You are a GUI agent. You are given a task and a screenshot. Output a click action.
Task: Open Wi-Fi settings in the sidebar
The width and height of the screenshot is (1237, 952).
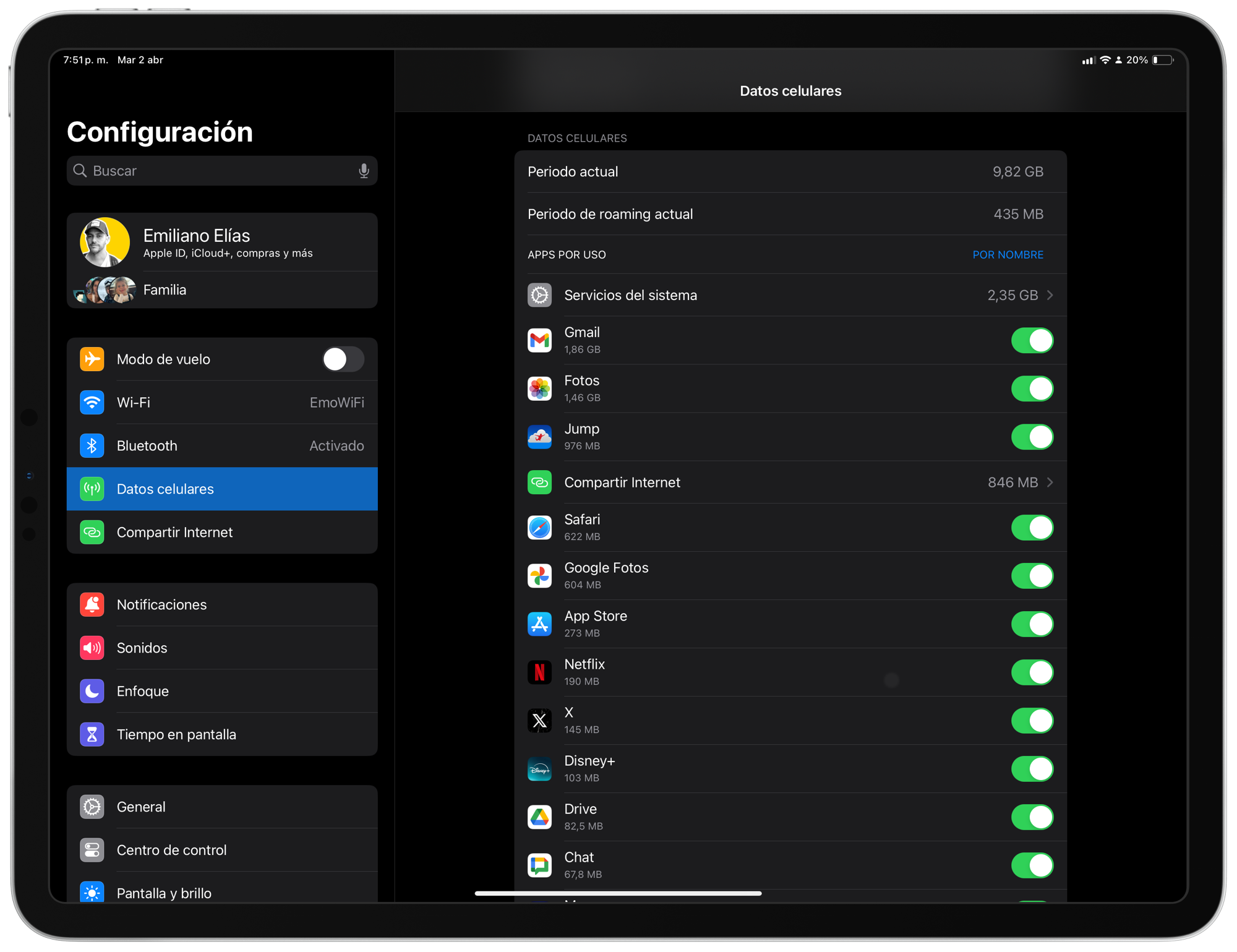tap(222, 403)
